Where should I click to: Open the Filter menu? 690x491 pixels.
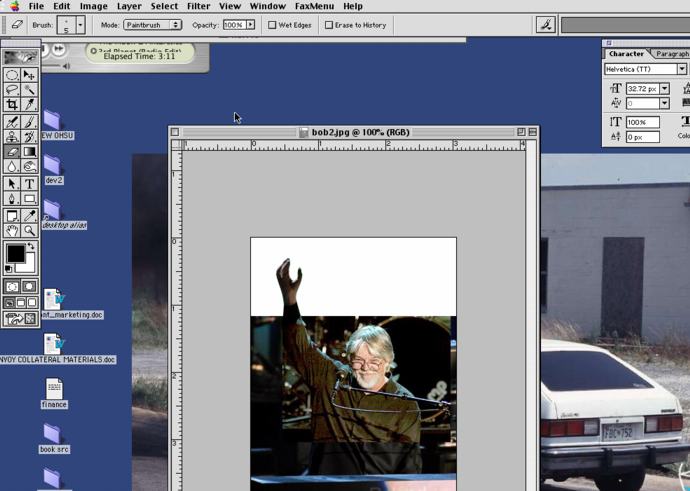198,6
